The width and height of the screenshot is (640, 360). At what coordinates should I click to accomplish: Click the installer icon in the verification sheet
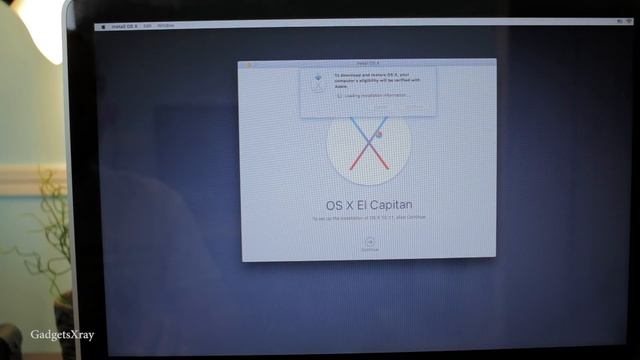(x=318, y=83)
